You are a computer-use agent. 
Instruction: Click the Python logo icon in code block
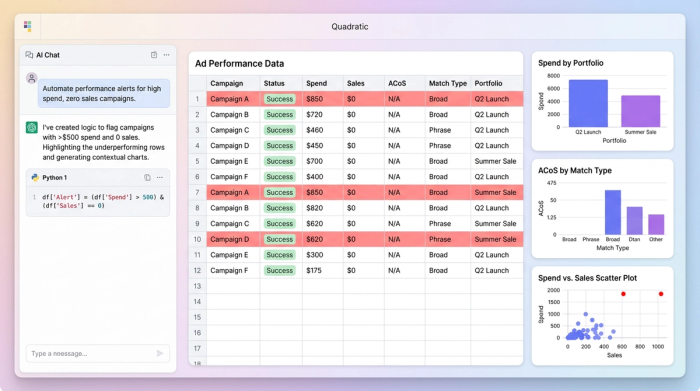click(35, 178)
